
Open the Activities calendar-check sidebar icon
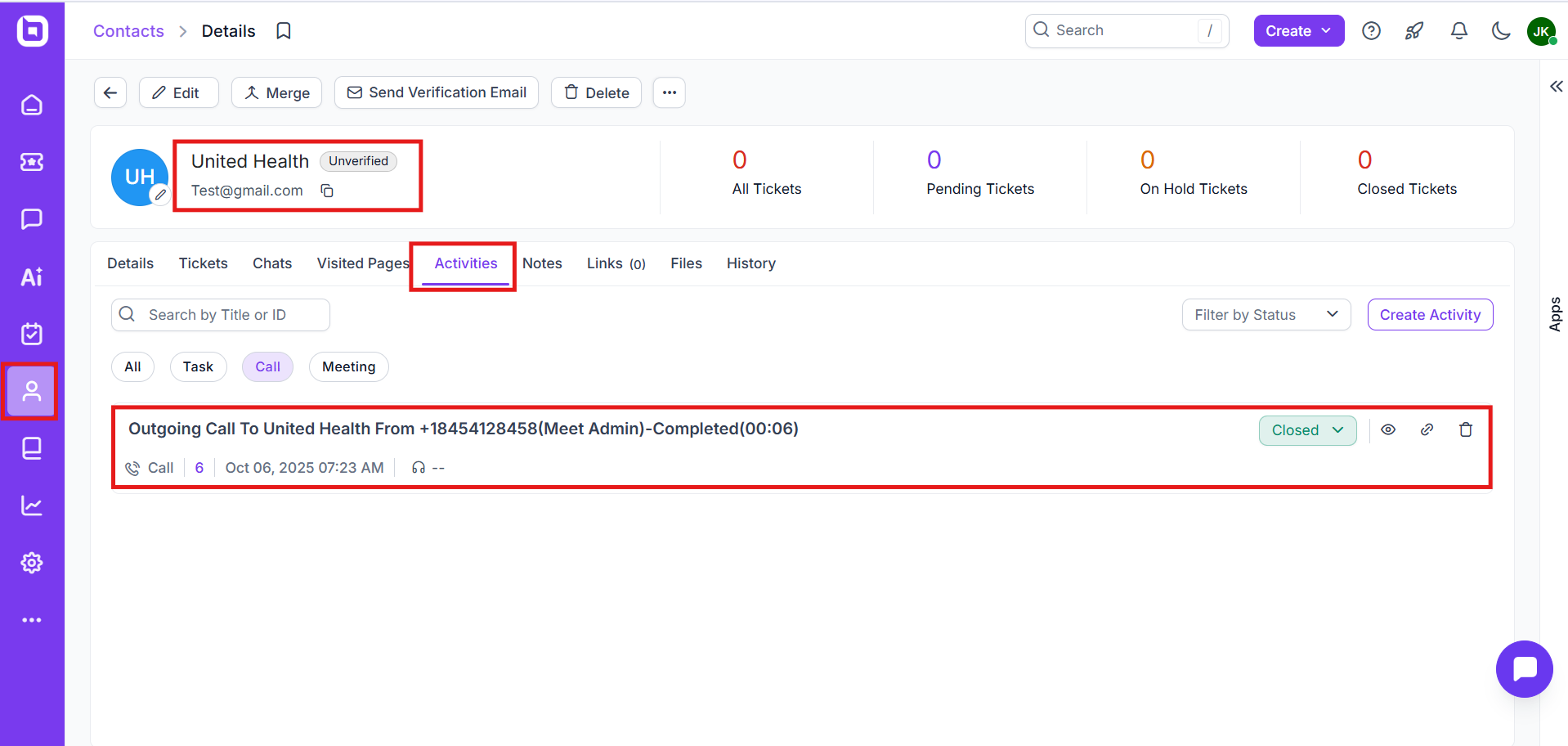point(32,334)
